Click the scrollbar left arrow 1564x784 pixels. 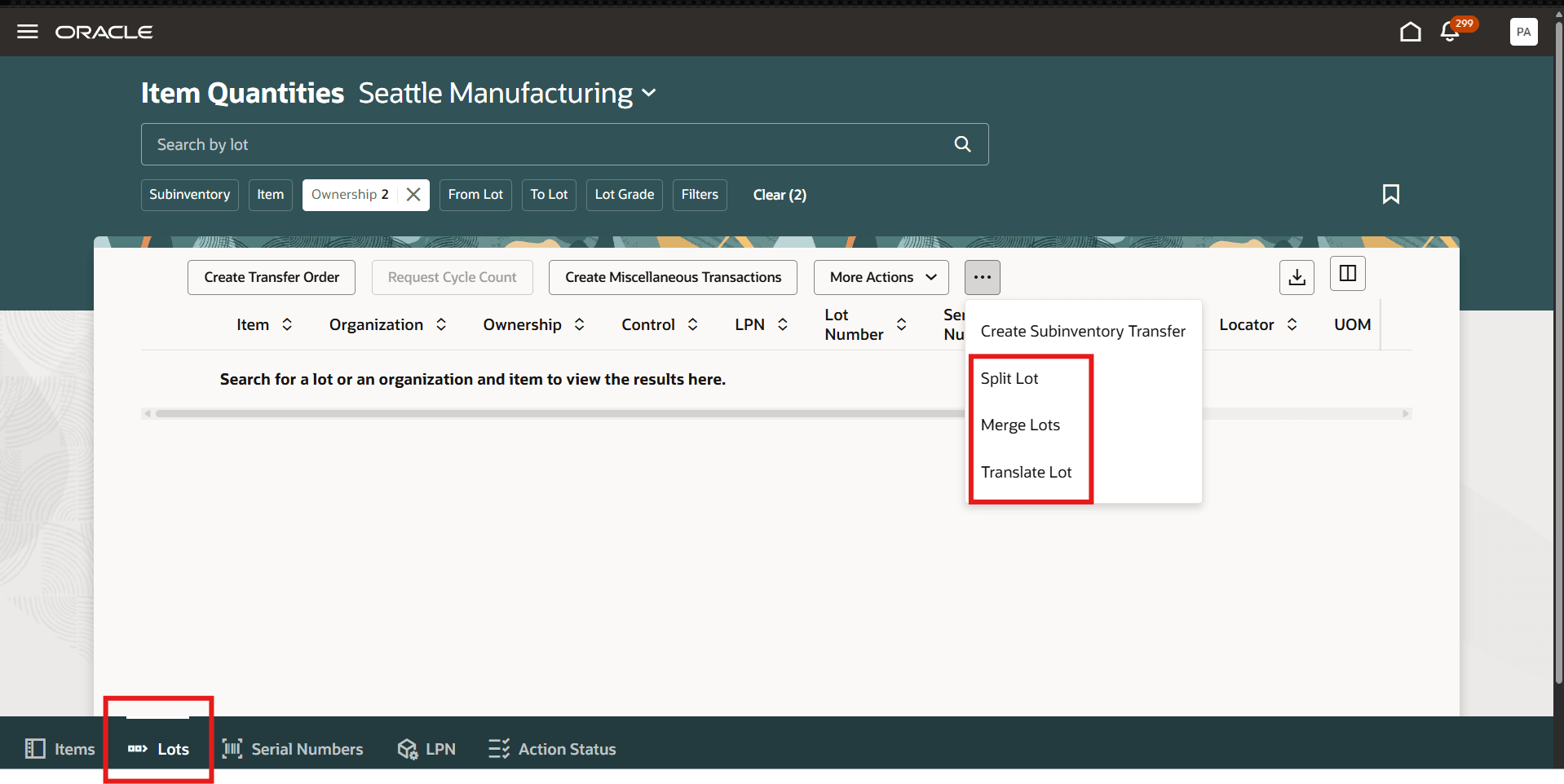tap(148, 413)
